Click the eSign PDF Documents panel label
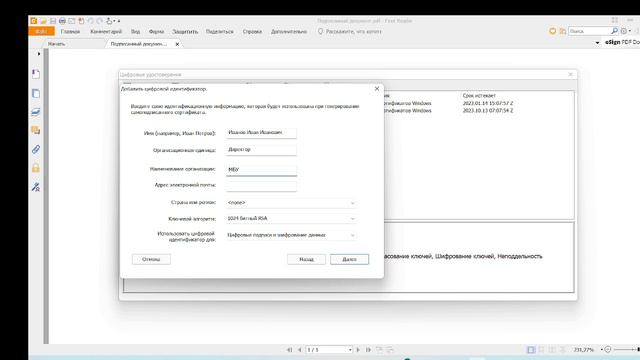 click(x=622, y=42)
